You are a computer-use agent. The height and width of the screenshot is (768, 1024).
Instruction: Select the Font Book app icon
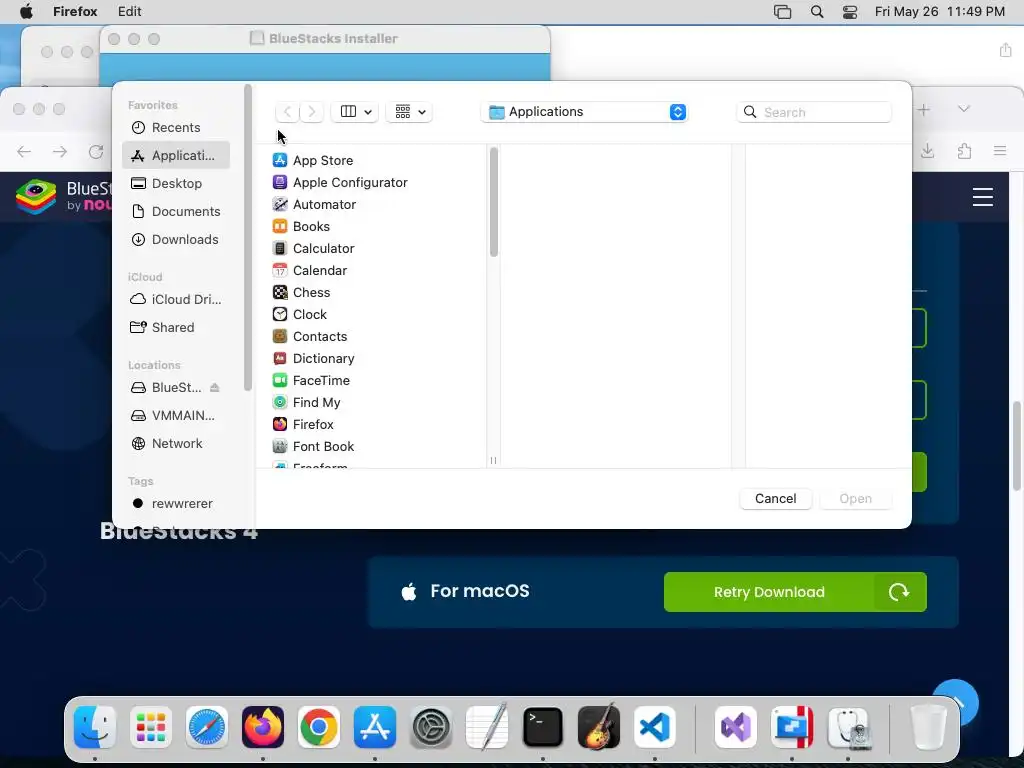tap(280, 447)
